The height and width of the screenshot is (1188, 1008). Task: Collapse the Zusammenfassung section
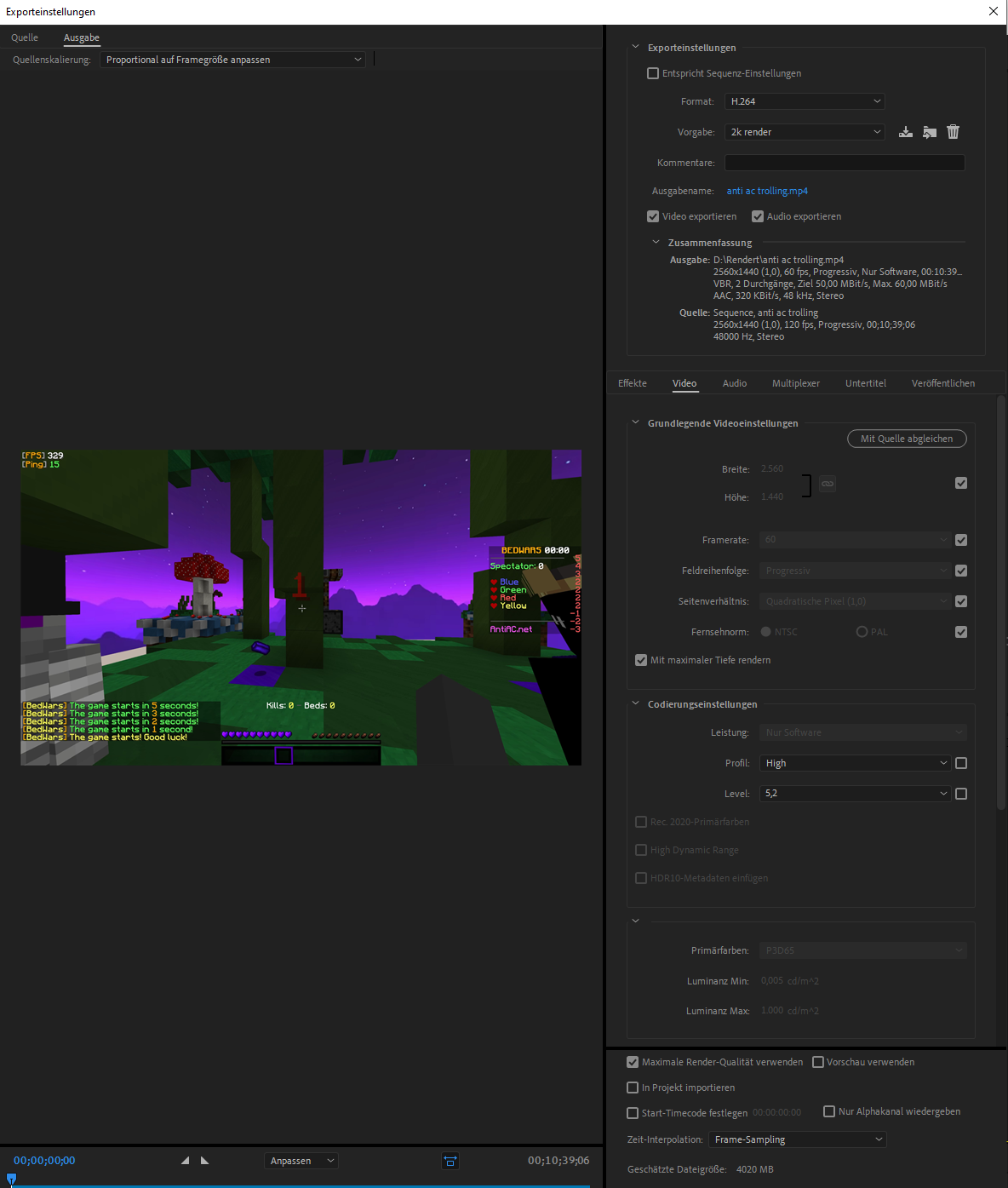[656, 243]
